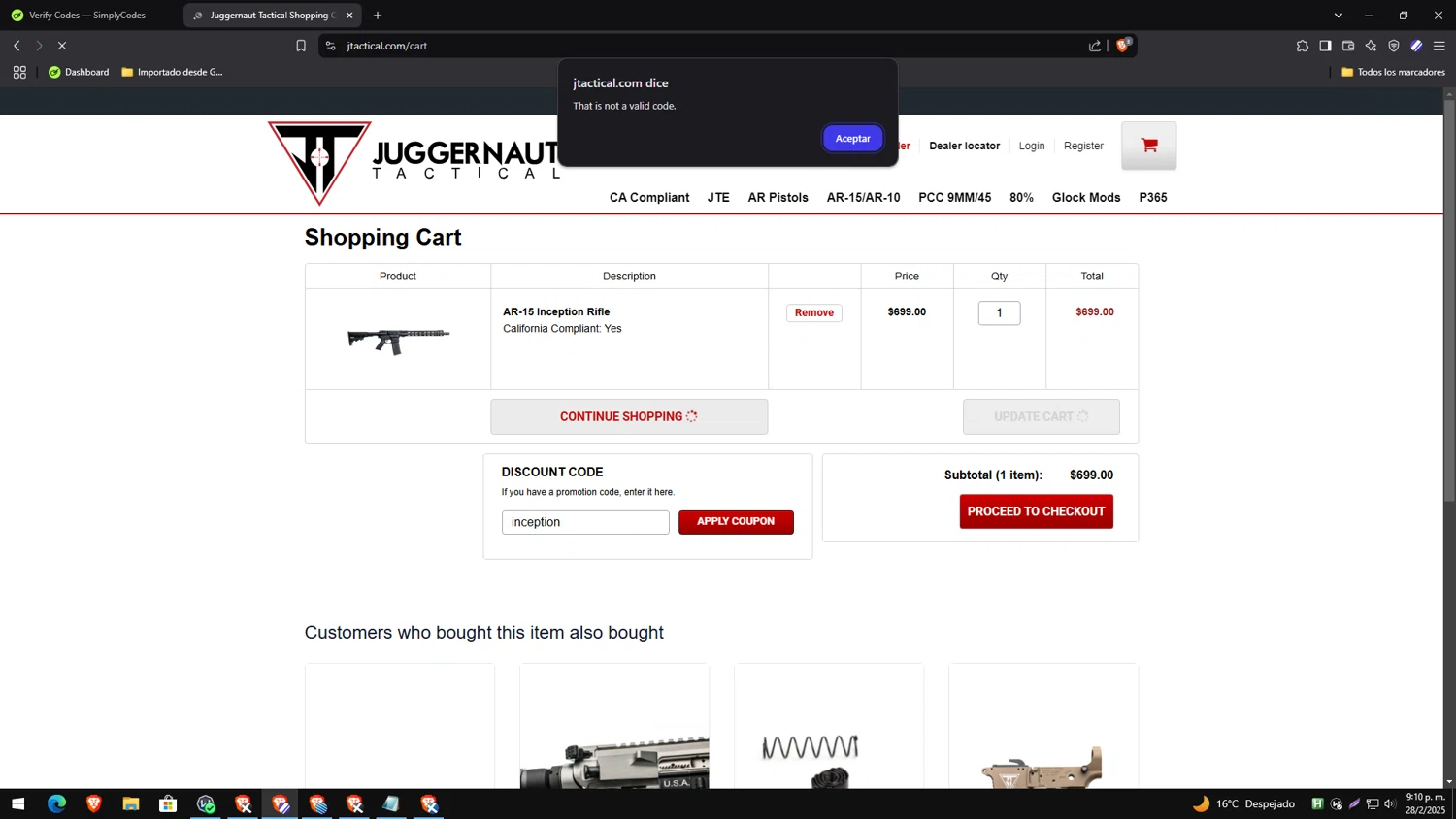Launch Microsoft Edge from the taskbar
This screenshot has height=819, width=1456.
pyautogui.click(x=56, y=803)
